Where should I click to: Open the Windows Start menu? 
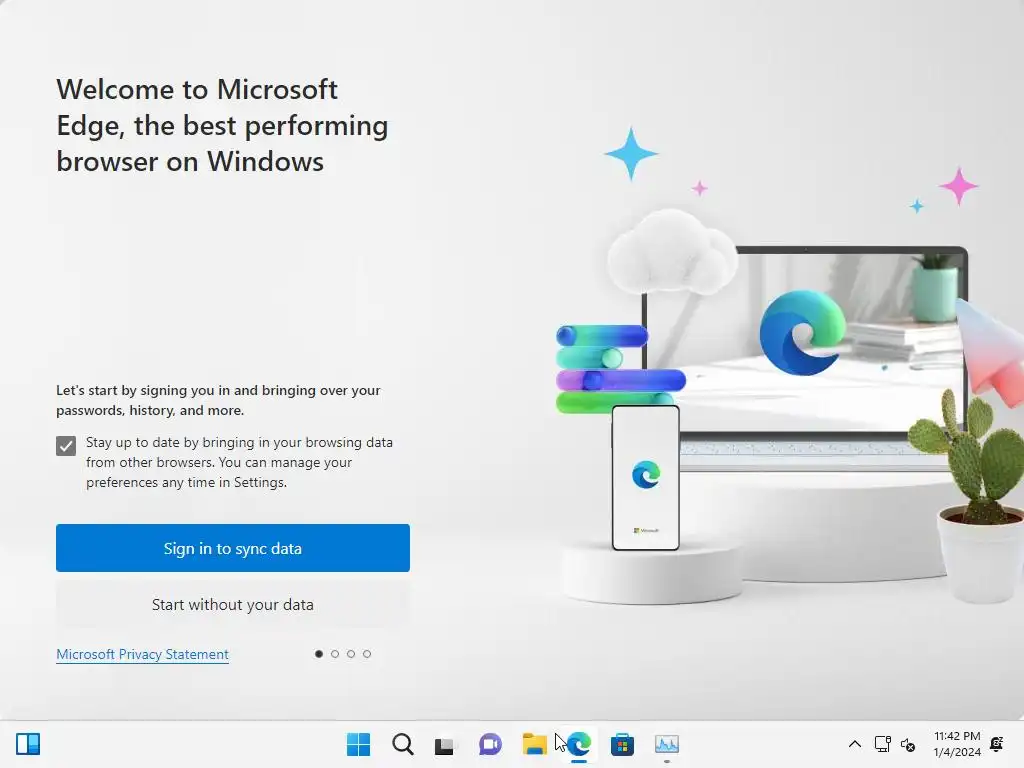[x=358, y=744]
